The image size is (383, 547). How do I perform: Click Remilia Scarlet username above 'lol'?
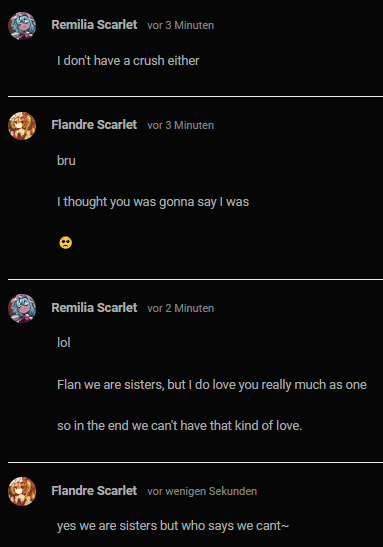pos(94,308)
